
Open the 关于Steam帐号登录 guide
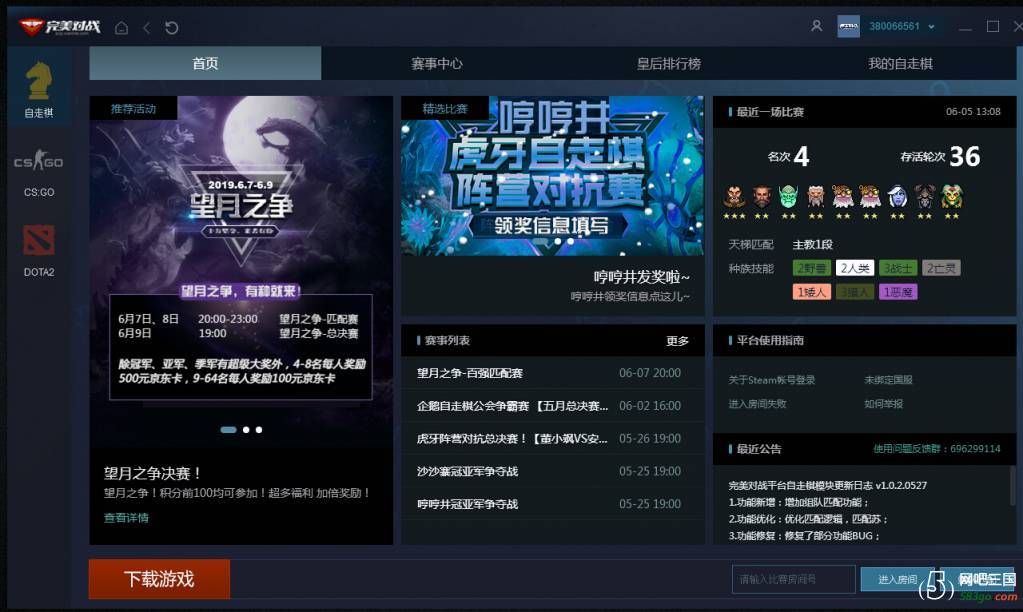click(x=772, y=380)
